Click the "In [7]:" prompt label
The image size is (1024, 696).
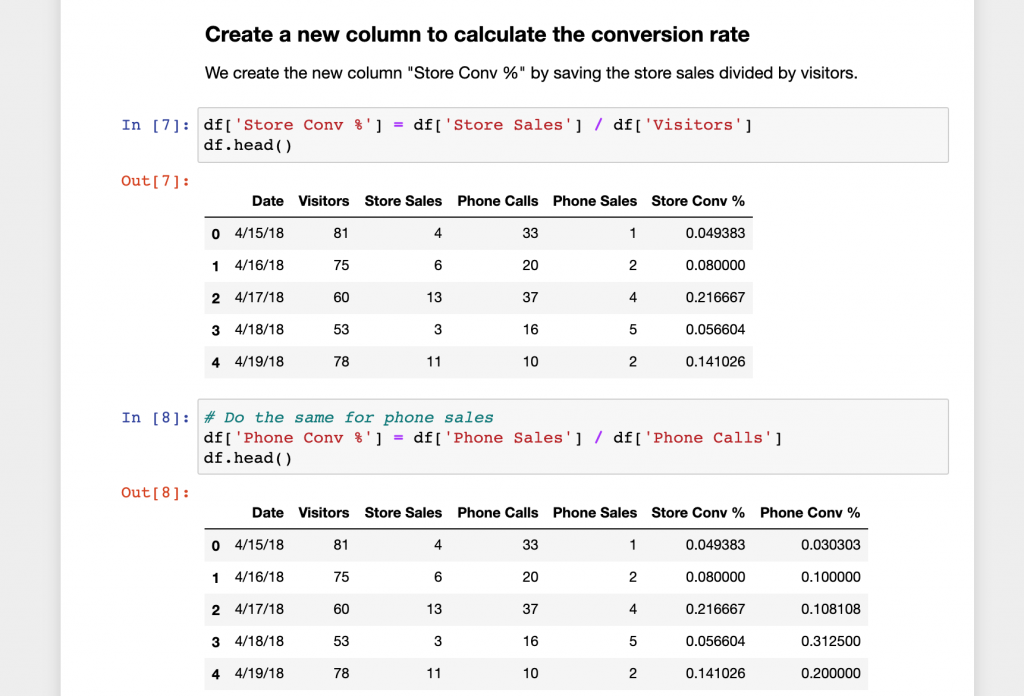[155, 125]
